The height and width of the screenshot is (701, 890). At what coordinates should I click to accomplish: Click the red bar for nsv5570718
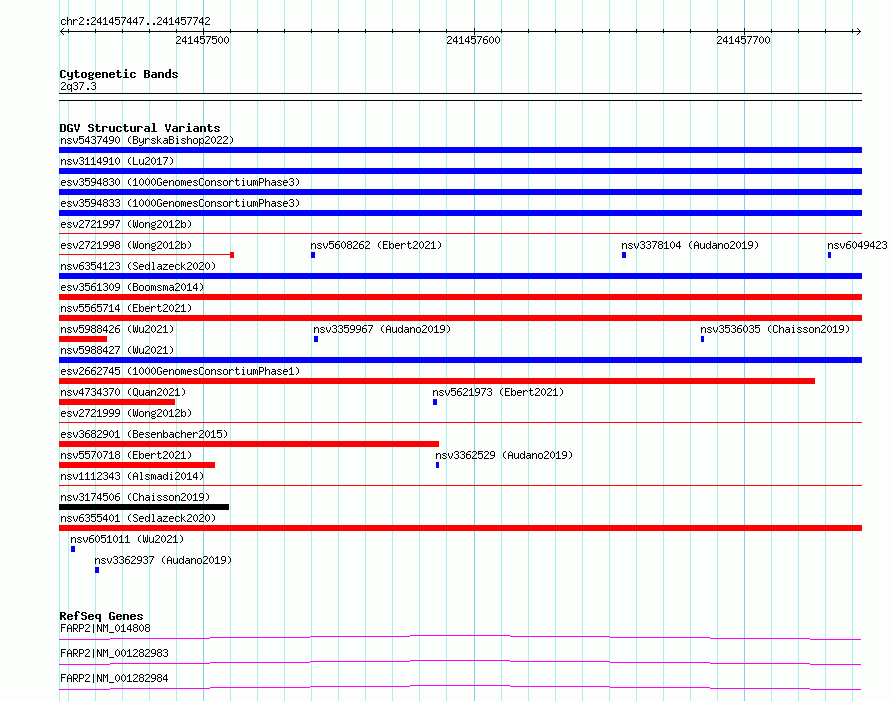[137, 465]
